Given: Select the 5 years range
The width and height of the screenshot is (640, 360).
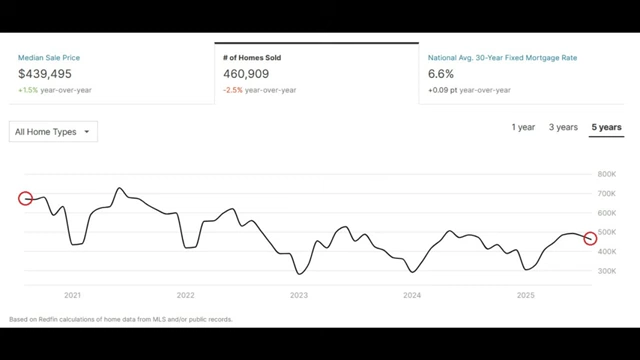Looking at the screenshot, I should tap(607, 127).
